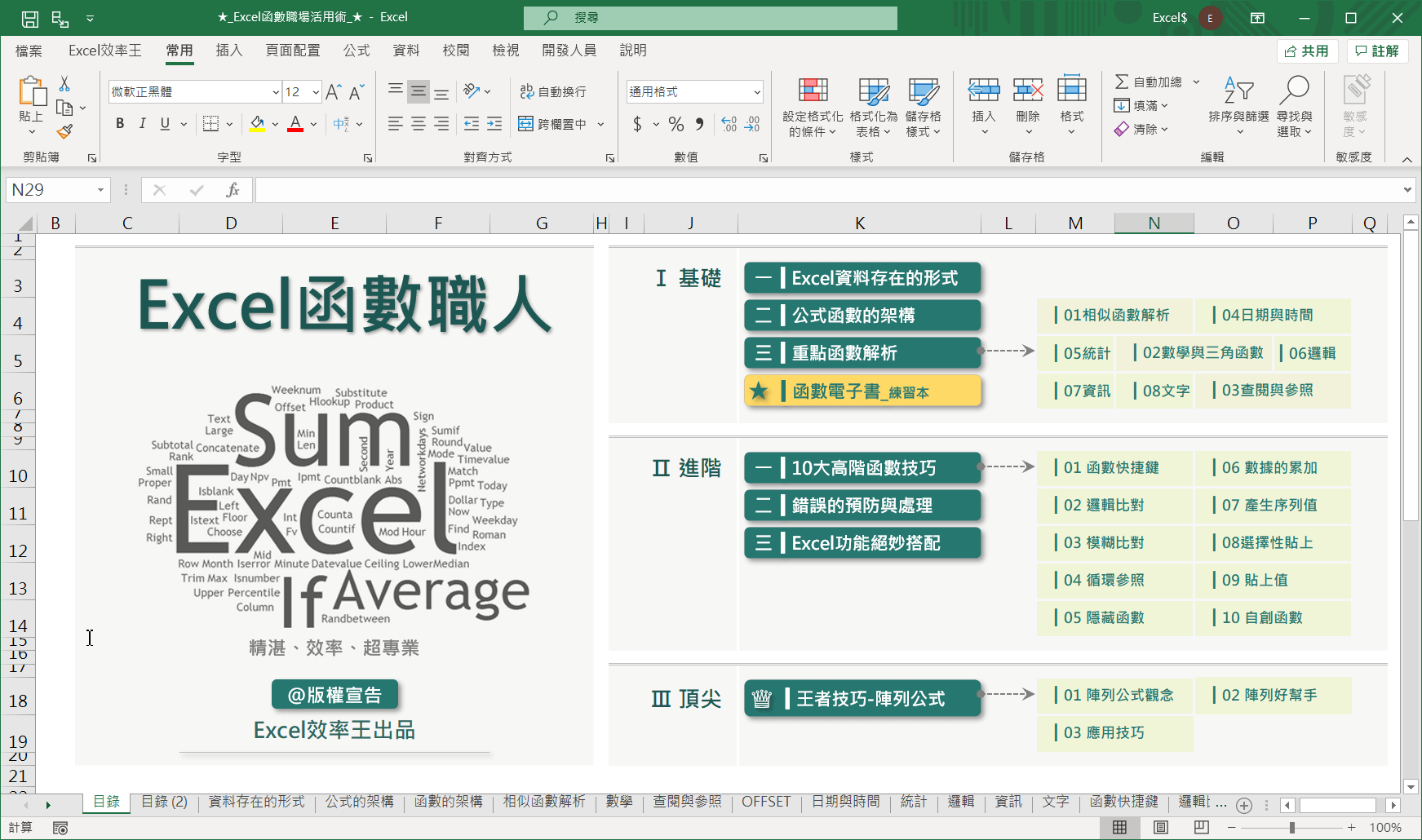Open the 公式 ribbon tab
Viewport: 1422px width, 840px height.
point(357,51)
